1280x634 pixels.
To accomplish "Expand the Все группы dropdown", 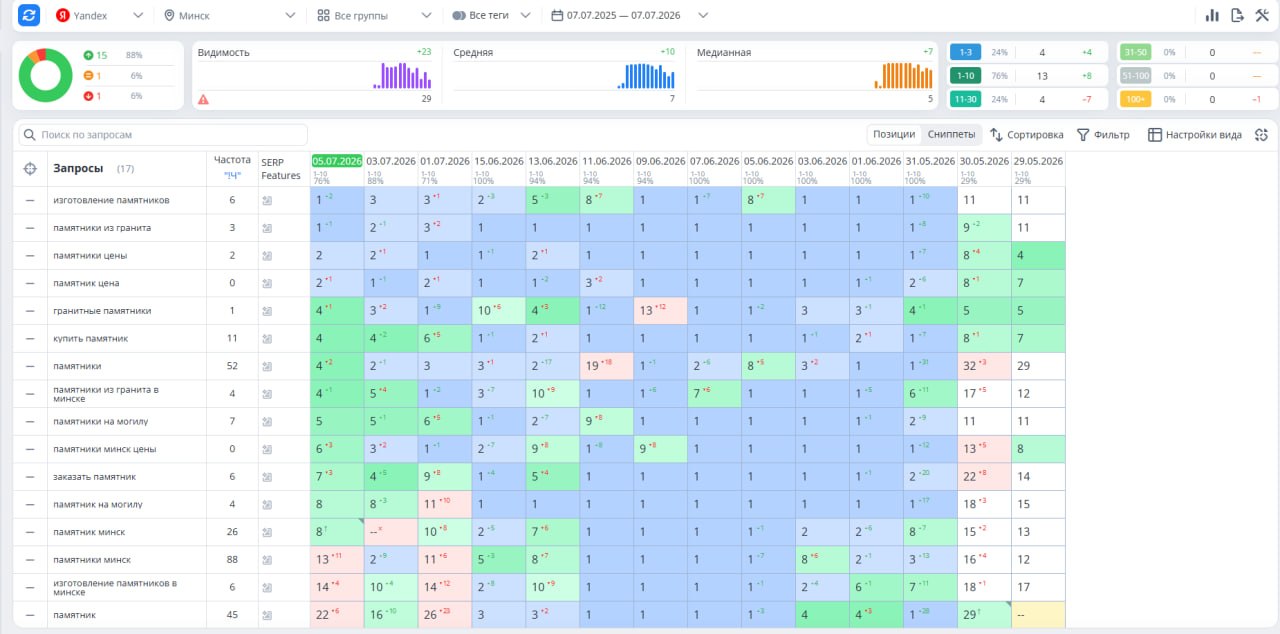I will pos(374,16).
